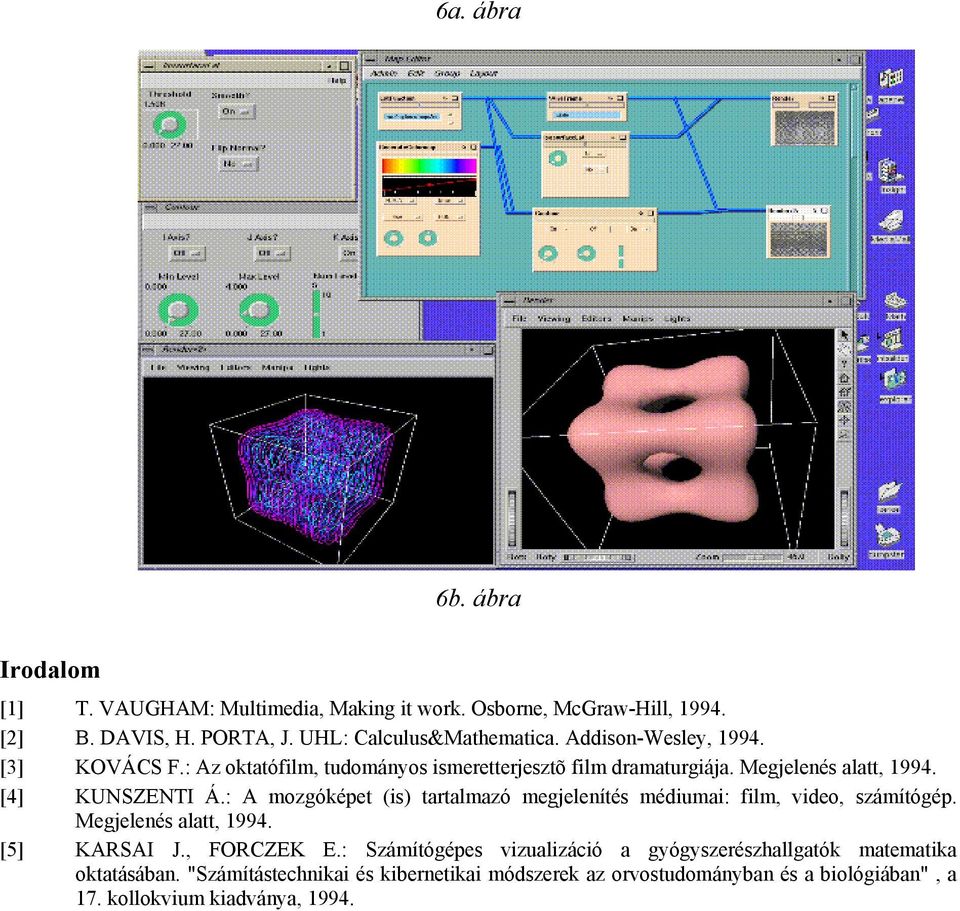Image resolution: width=960 pixels, height=911 pixels.
Task: Click the Home view icon in Render toolbar
Action: pos(844,378)
